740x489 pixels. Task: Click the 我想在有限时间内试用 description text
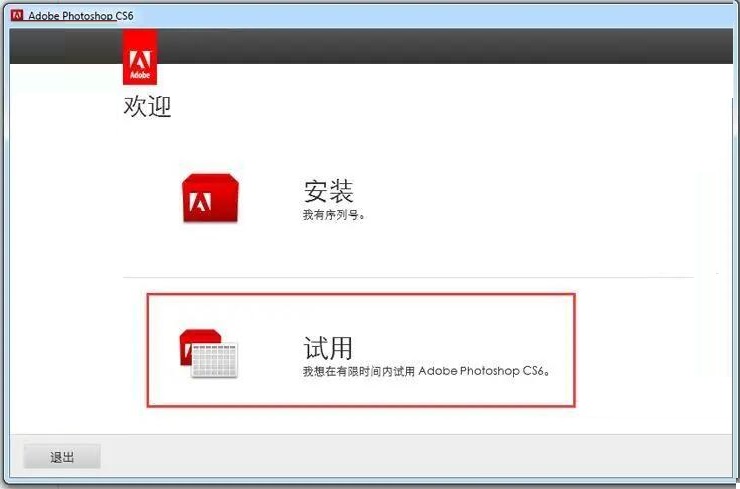pyautogui.click(x=359, y=371)
